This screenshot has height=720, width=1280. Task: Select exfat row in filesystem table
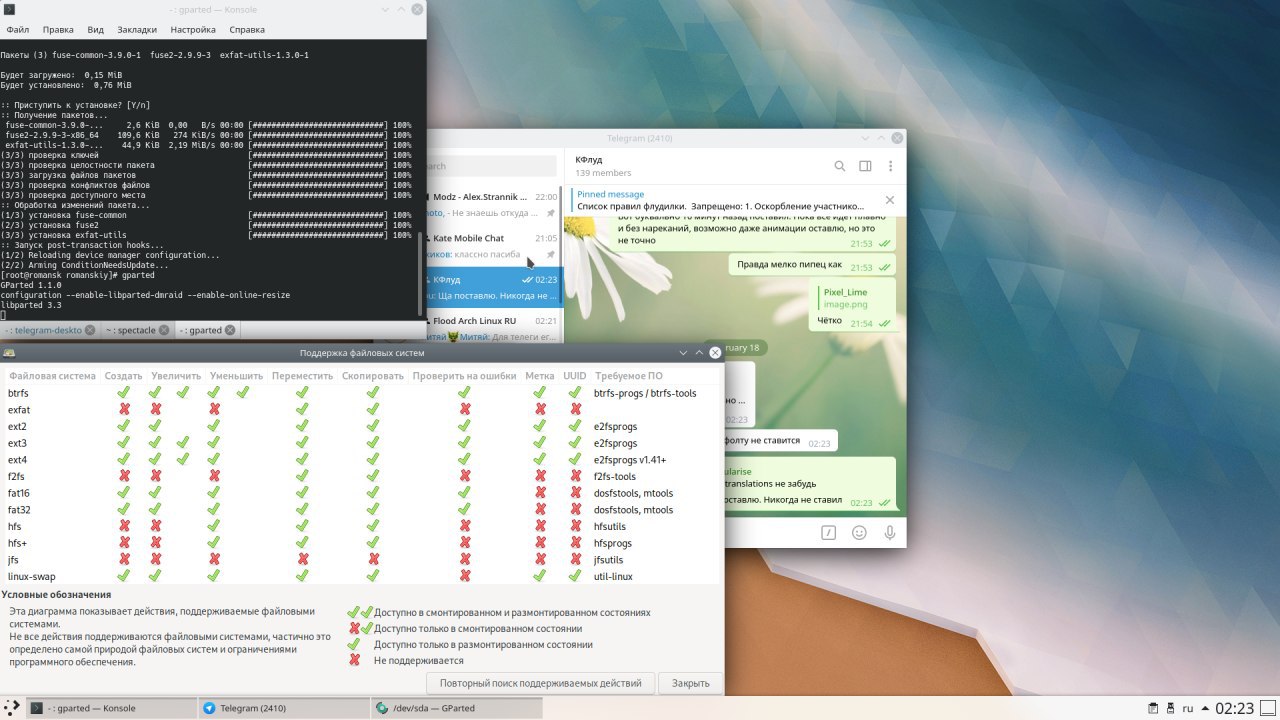pos(360,410)
